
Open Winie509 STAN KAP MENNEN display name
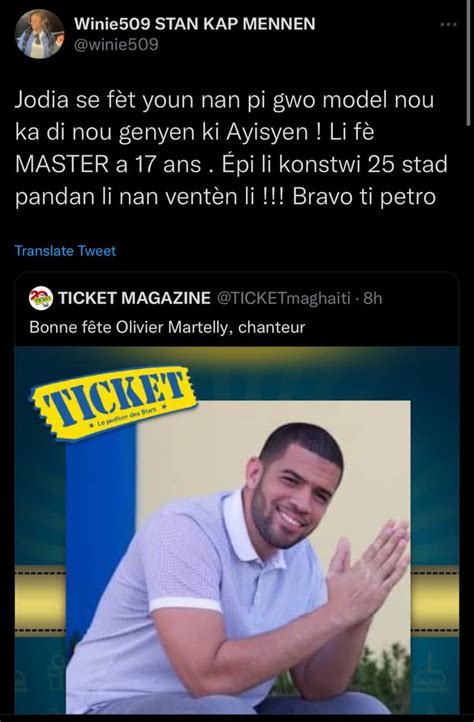tap(194, 24)
